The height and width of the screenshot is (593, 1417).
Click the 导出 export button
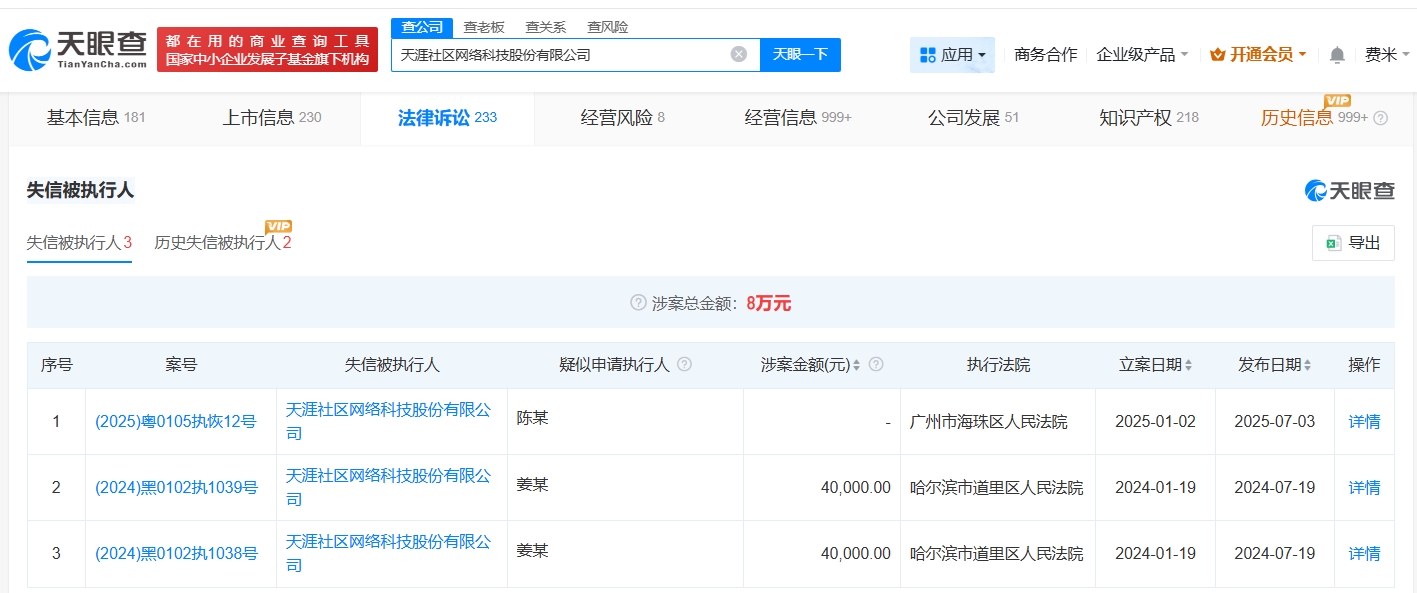coord(1353,243)
